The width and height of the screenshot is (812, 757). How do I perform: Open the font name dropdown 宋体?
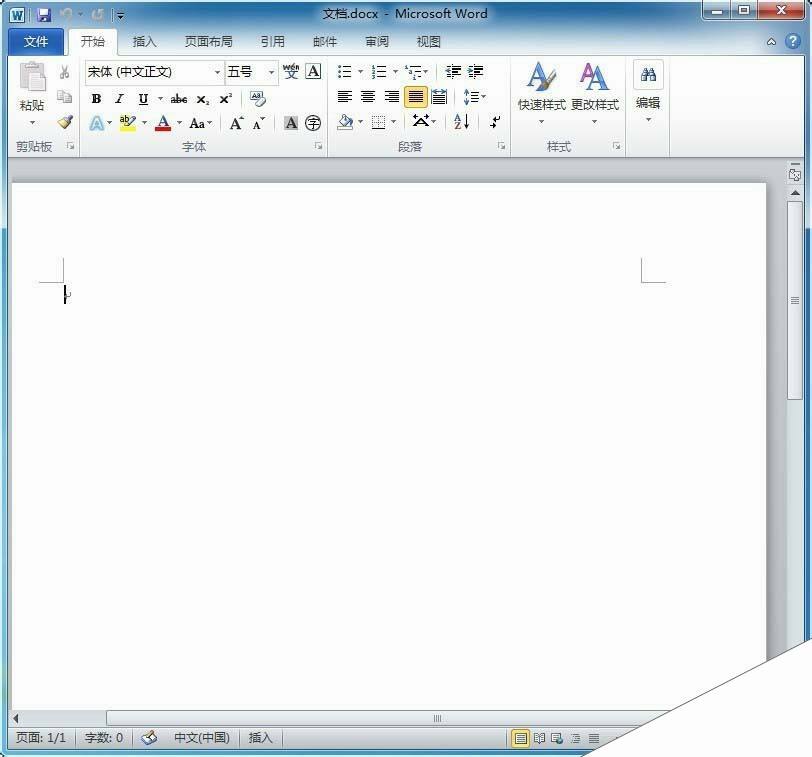[218, 72]
